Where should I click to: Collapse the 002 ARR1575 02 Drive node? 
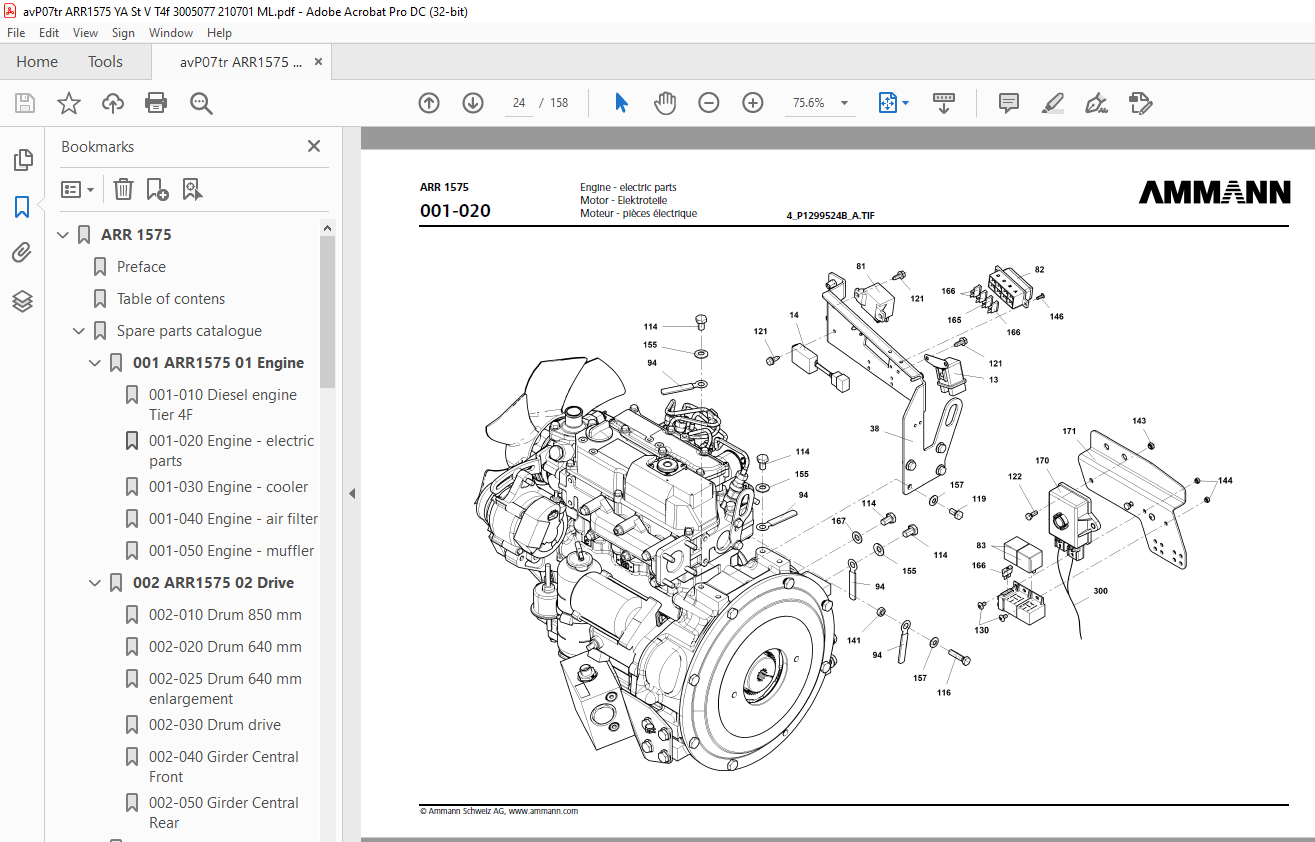(x=95, y=583)
